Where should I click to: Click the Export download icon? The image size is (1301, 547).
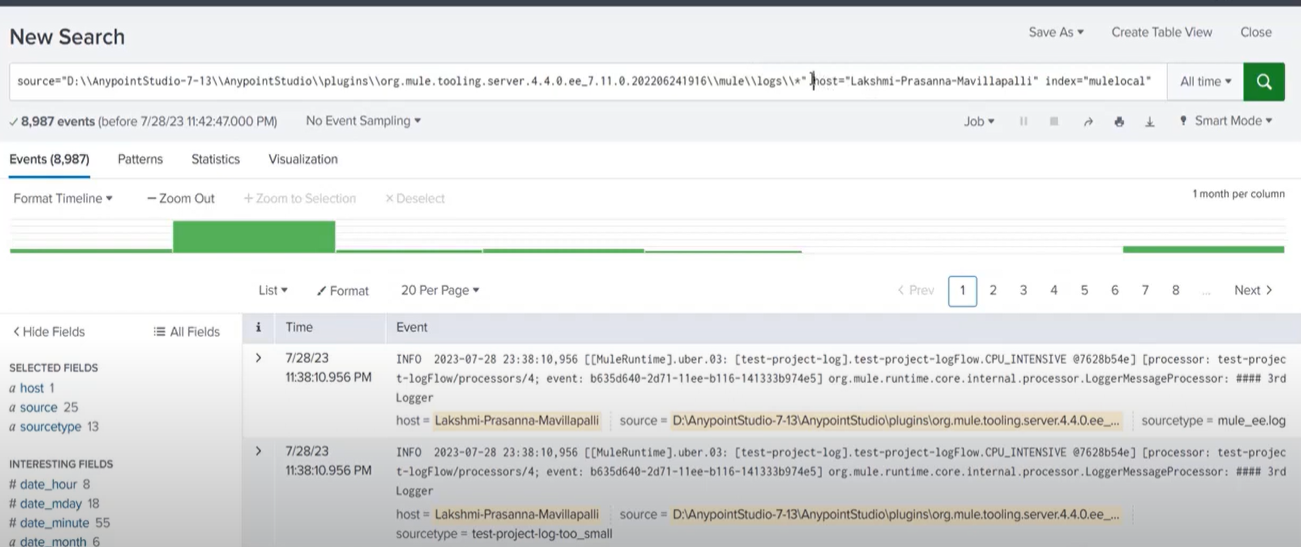1150,122
